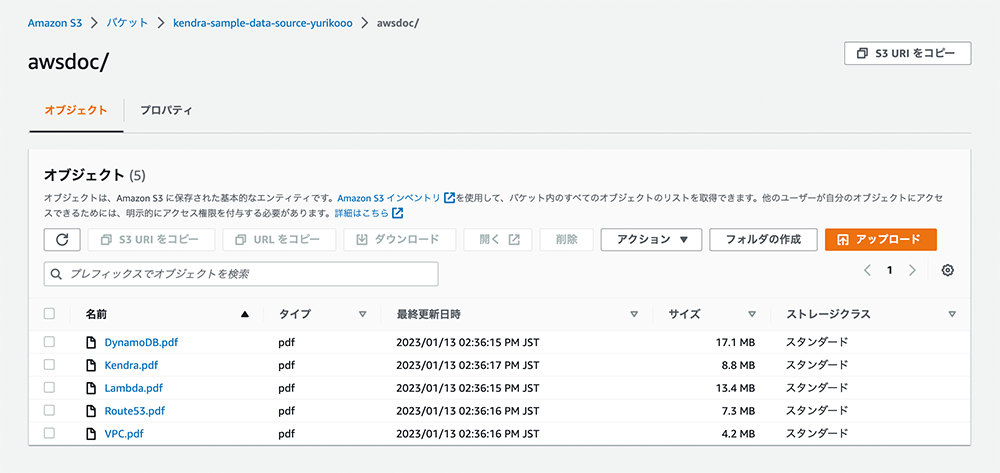Switch to the オブジェクト tab

(x=76, y=110)
